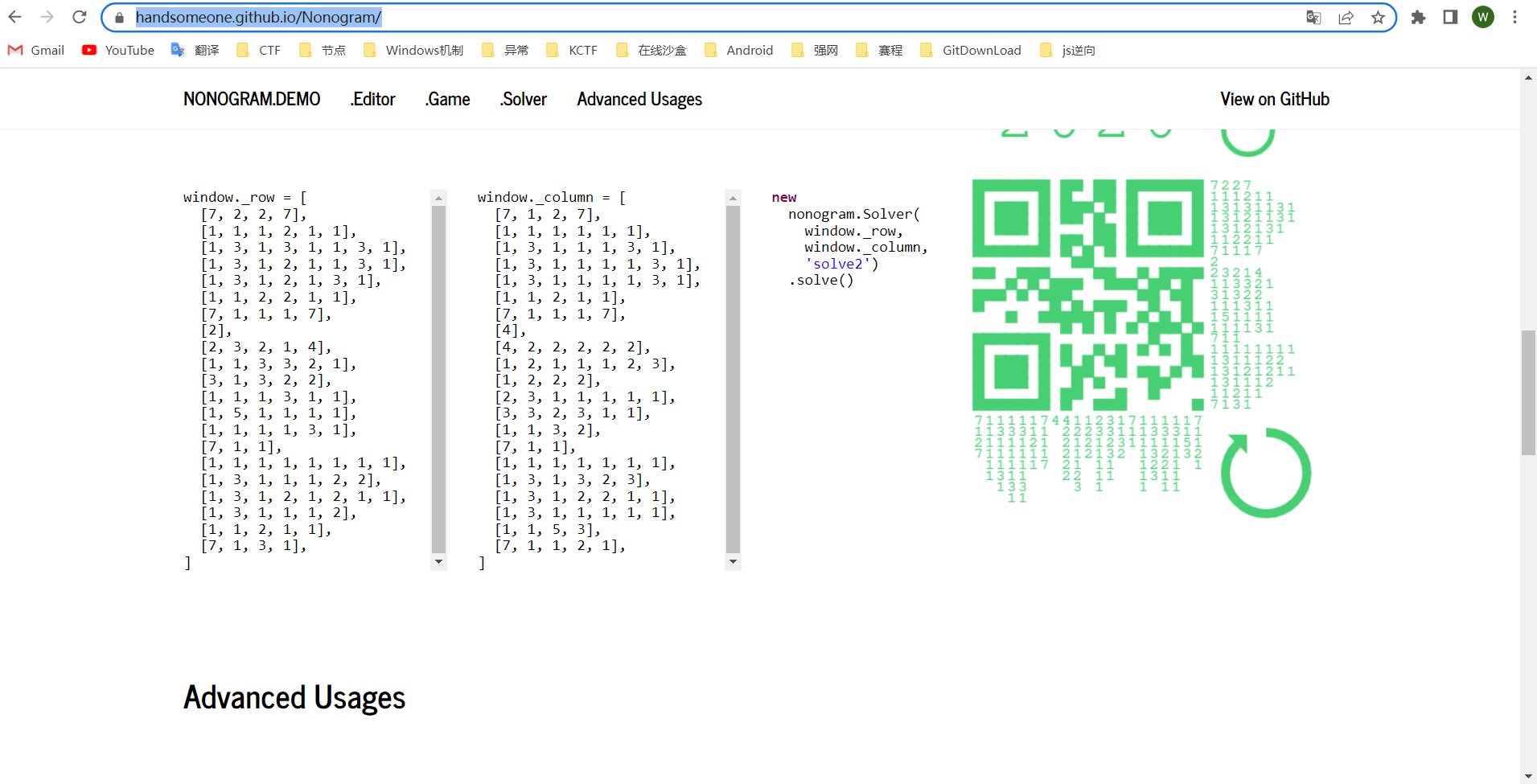Go to the .Solver section

coord(523,99)
